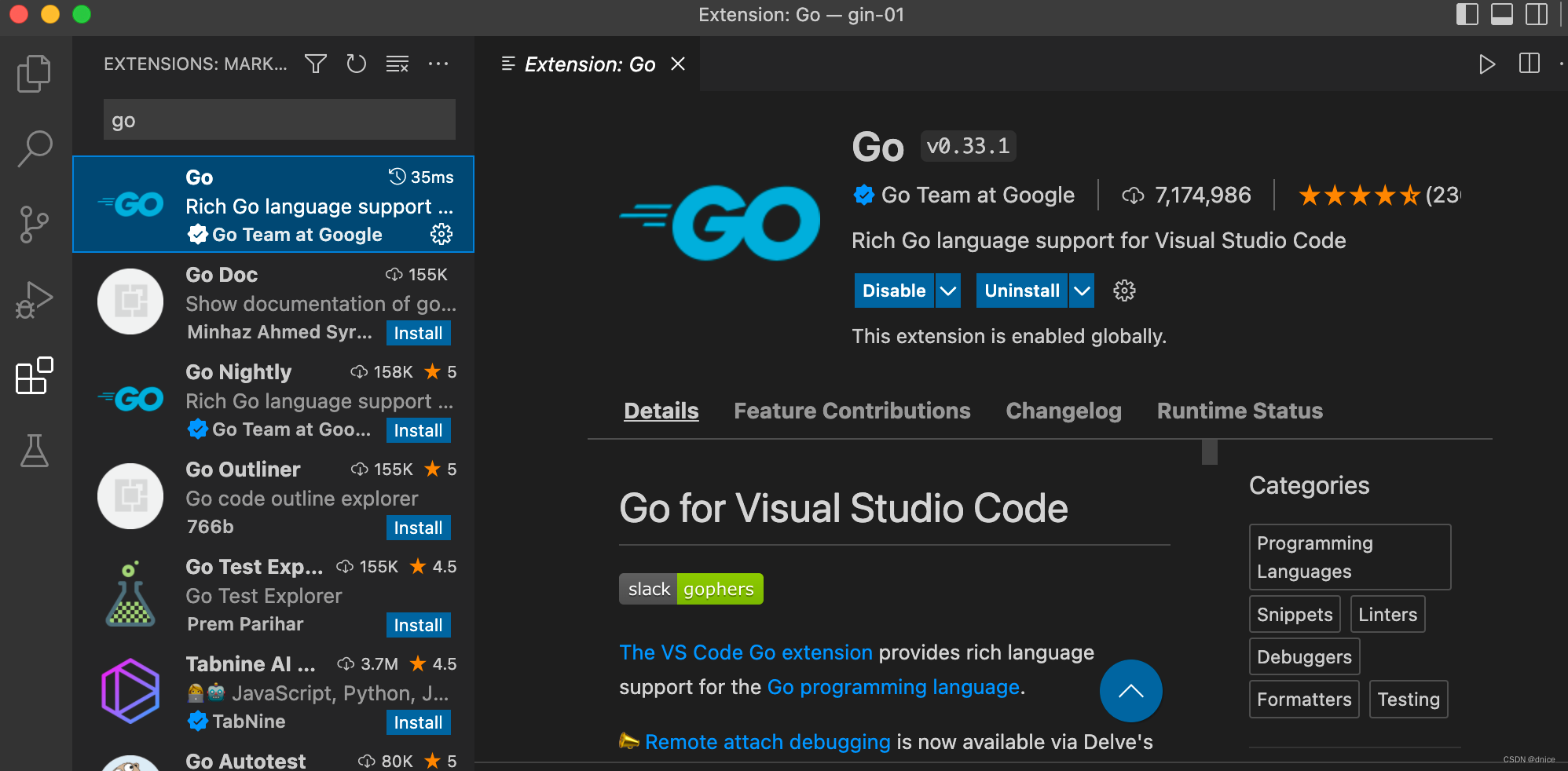Toggle the bottom panel layout button
Screen dimensions: 1568x771
click(x=1501, y=15)
